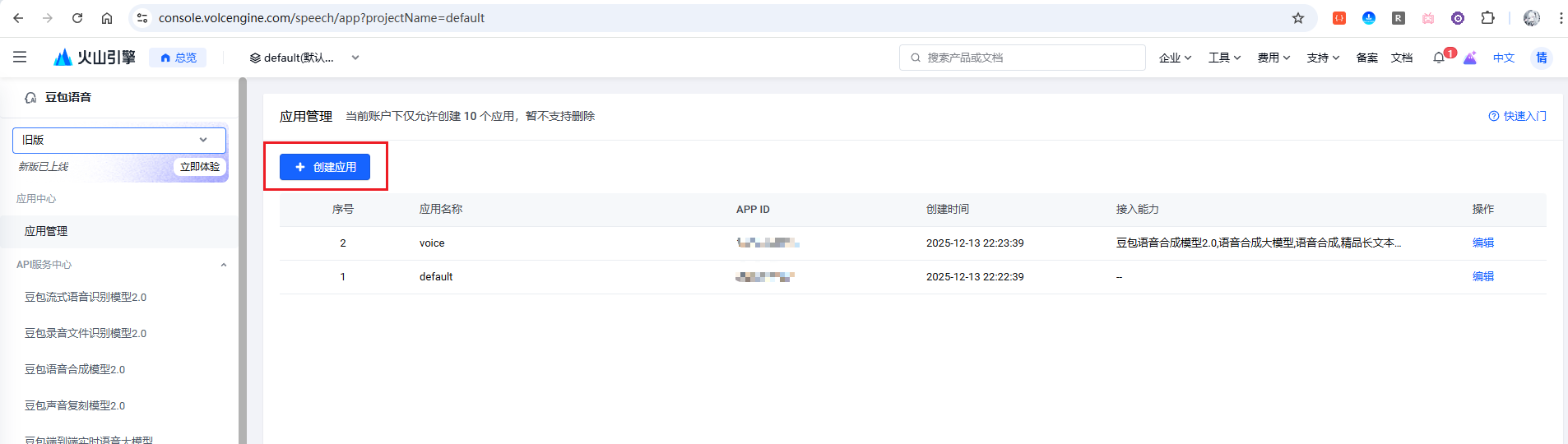Click the 快速入门 link
The width and height of the screenshot is (1568, 444).
click(1518, 116)
